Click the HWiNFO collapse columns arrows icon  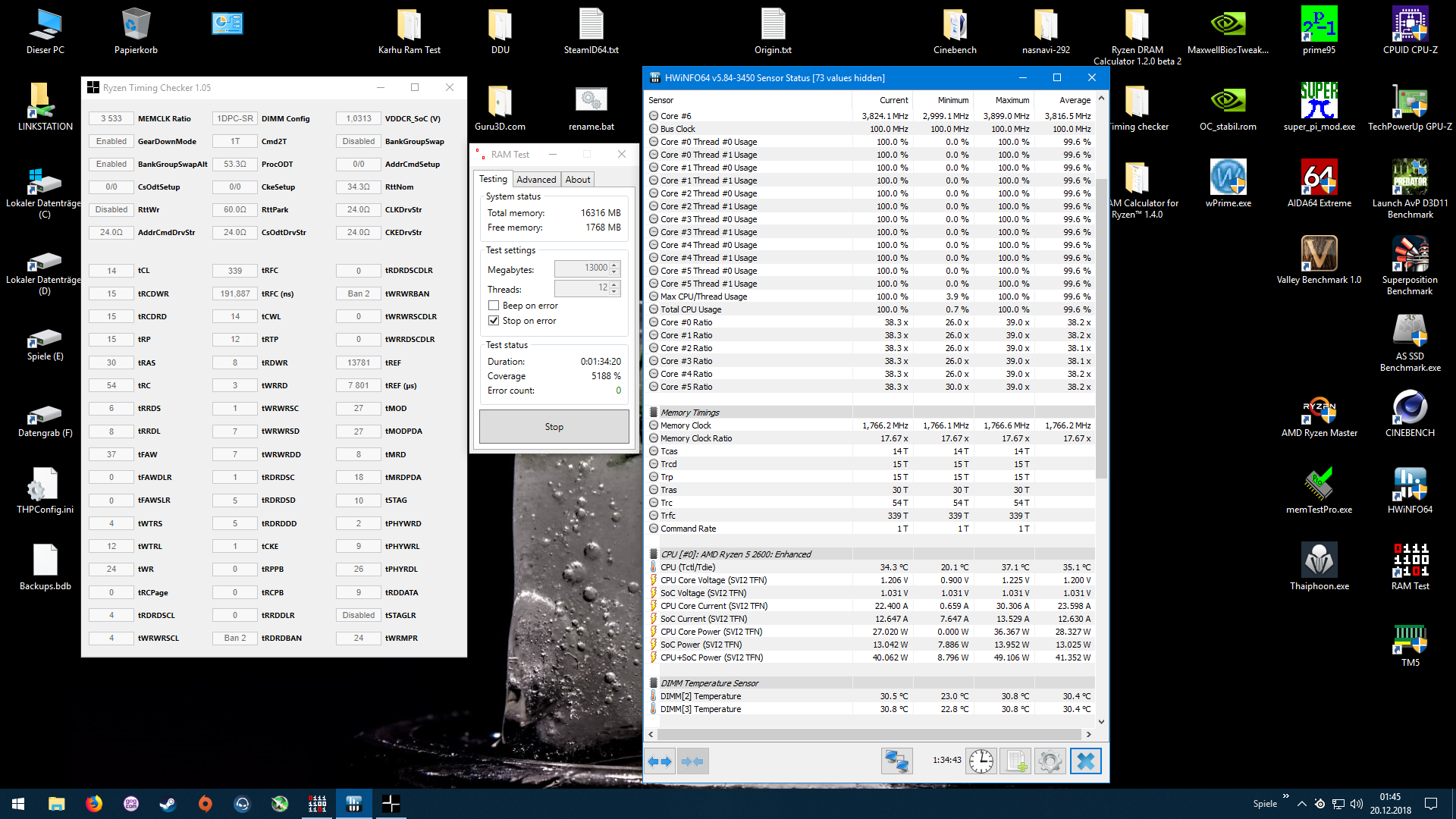pos(692,761)
